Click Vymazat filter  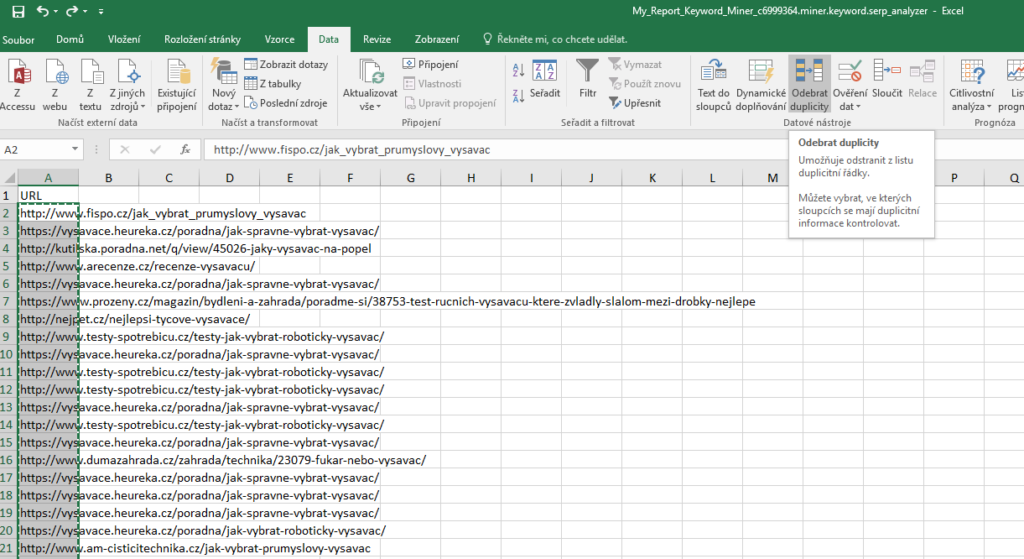coord(635,64)
